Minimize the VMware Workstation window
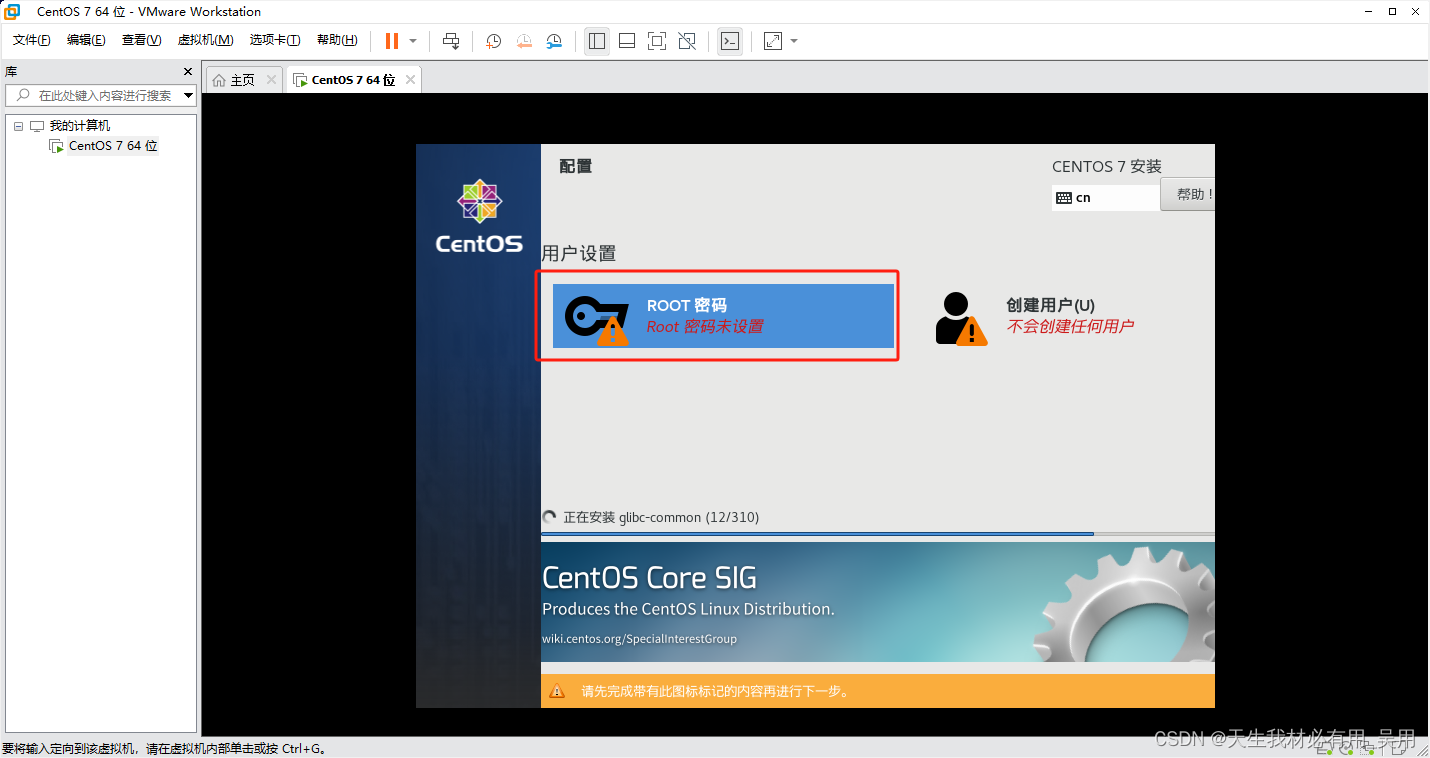This screenshot has width=1430, height=758. click(1368, 11)
